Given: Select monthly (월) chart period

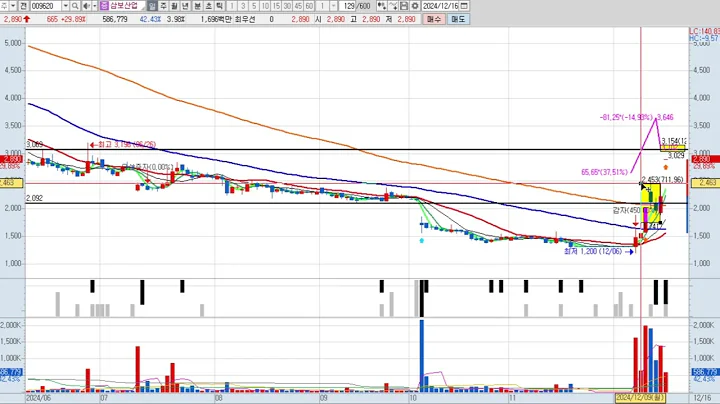Looking at the screenshot, I should click(174, 6).
